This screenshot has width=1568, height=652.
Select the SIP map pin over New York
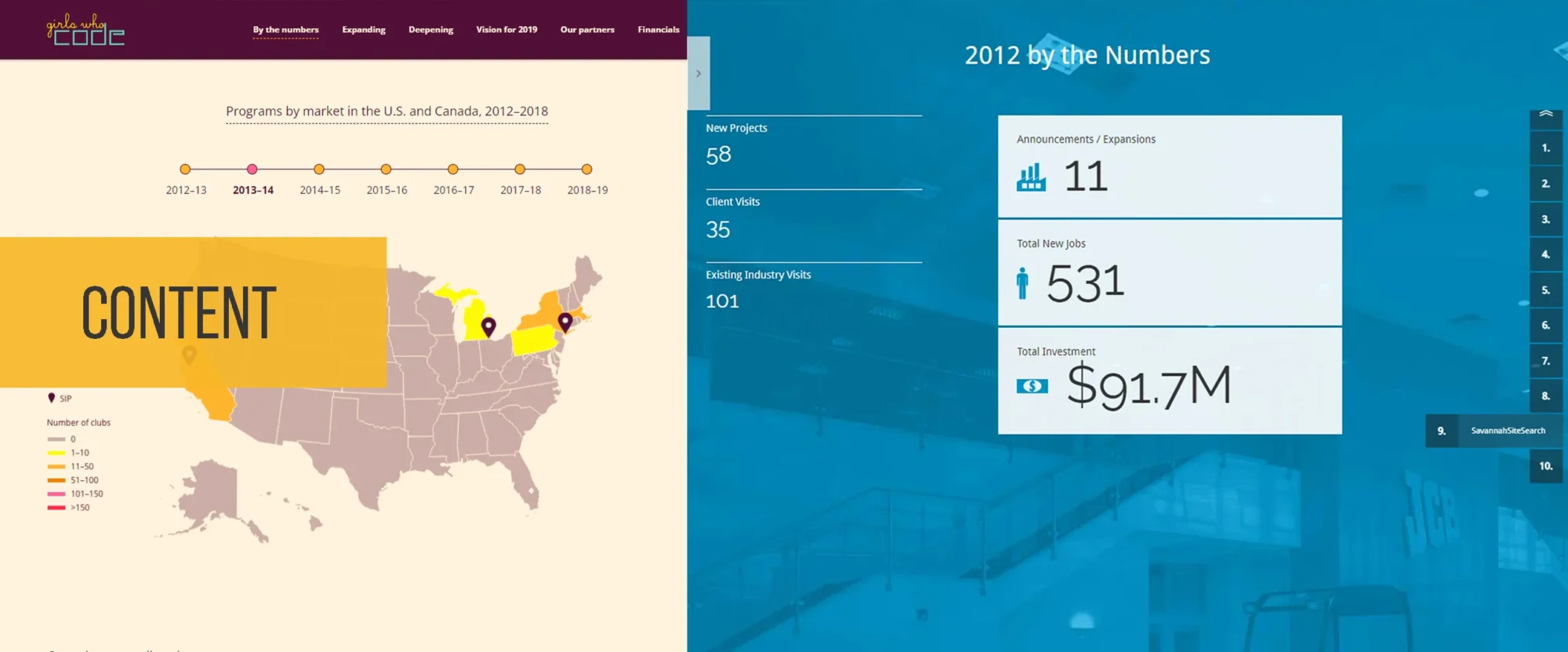[565, 322]
